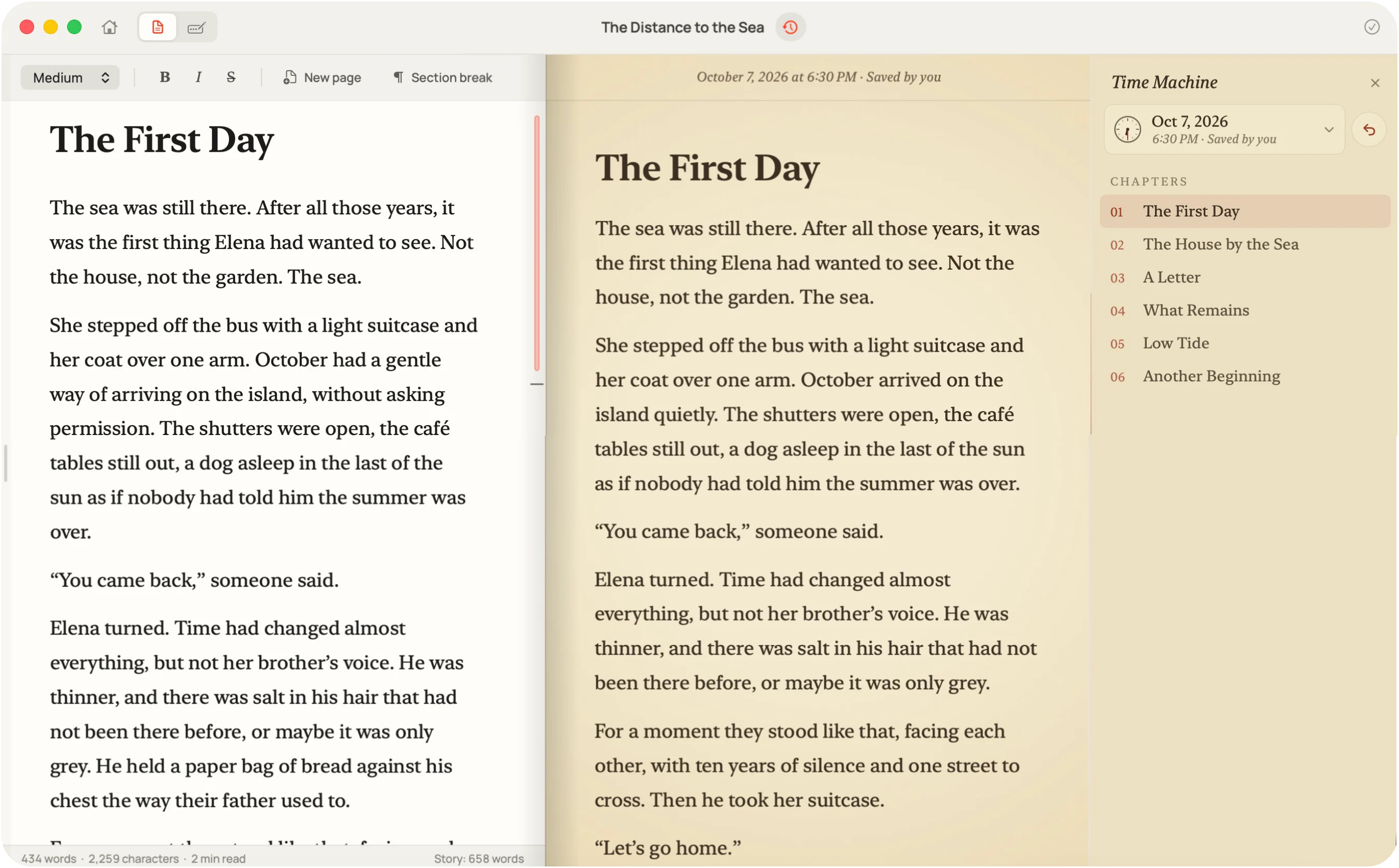Click the checkmark status icon
The image size is (1399, 868).
pyautogui.click(x=1371, y=27)
